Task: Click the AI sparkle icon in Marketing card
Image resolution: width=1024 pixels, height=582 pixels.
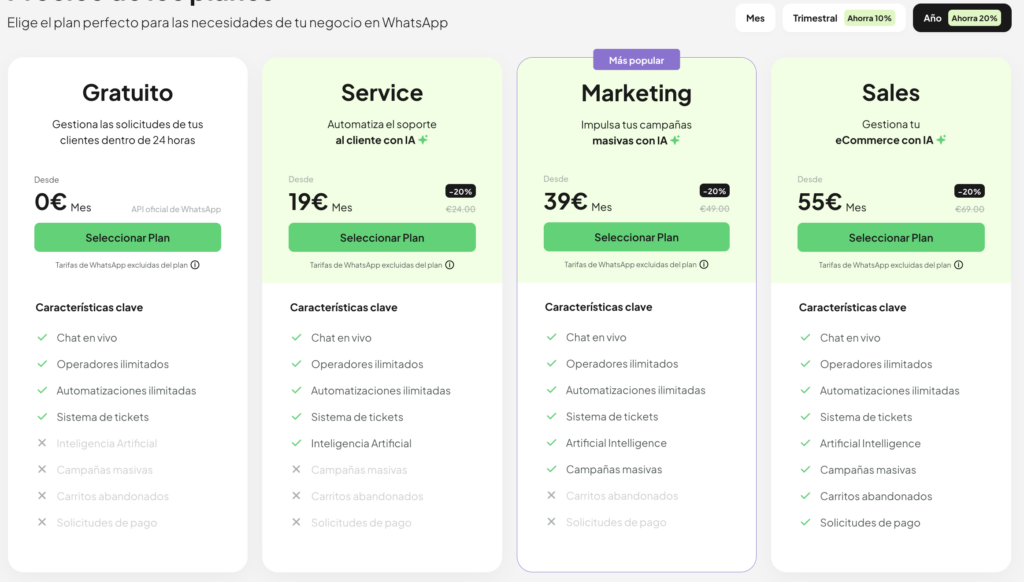Action: pos(675,140)
